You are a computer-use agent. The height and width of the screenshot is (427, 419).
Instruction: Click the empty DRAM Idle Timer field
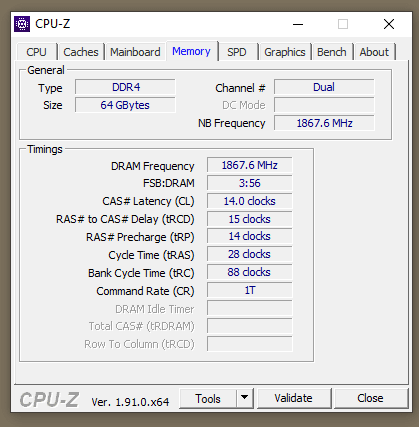pyautogui.click(x=250, y=309)
